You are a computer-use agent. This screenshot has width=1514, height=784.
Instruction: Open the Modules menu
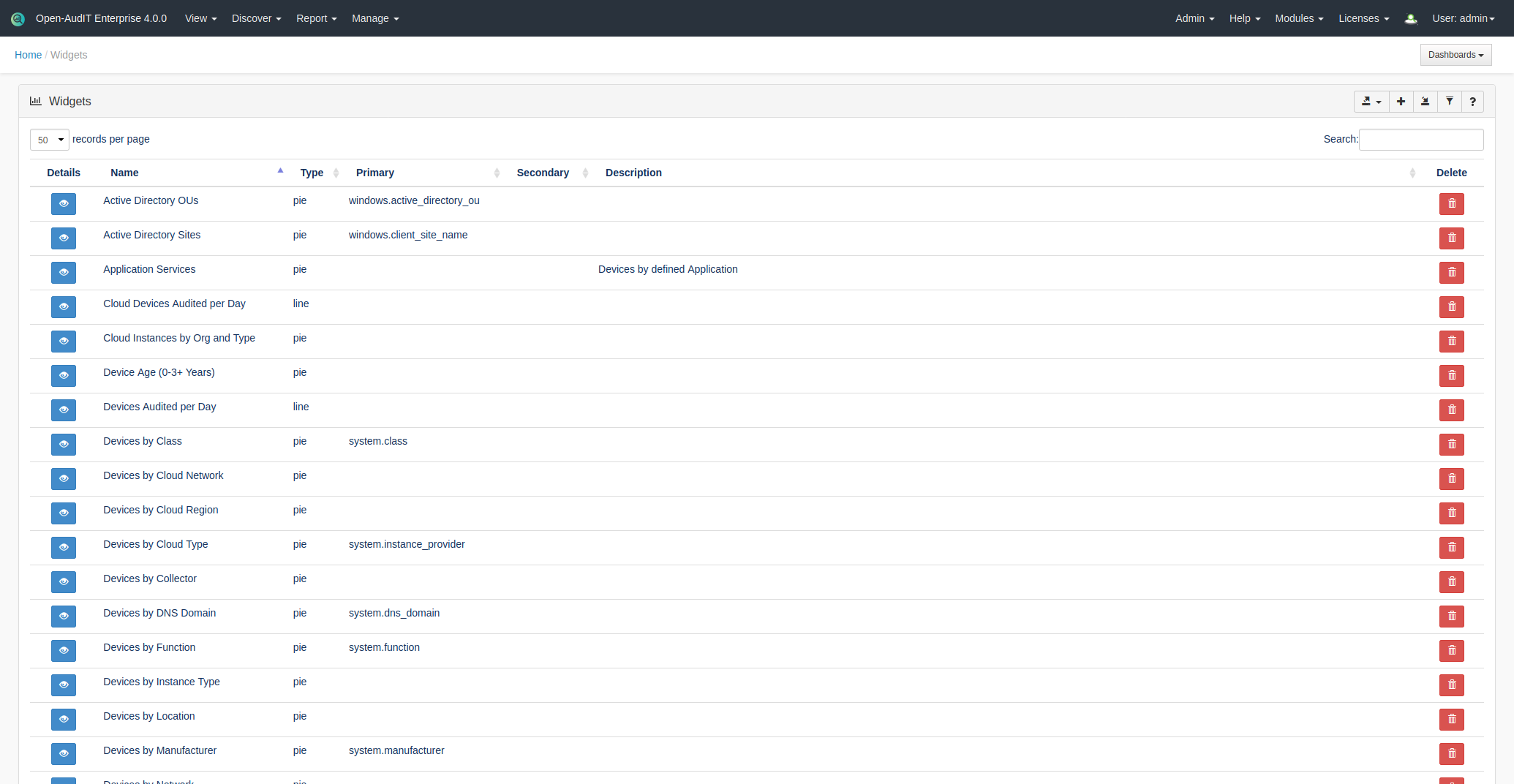pyautogui.click(x=1299, y=18)
